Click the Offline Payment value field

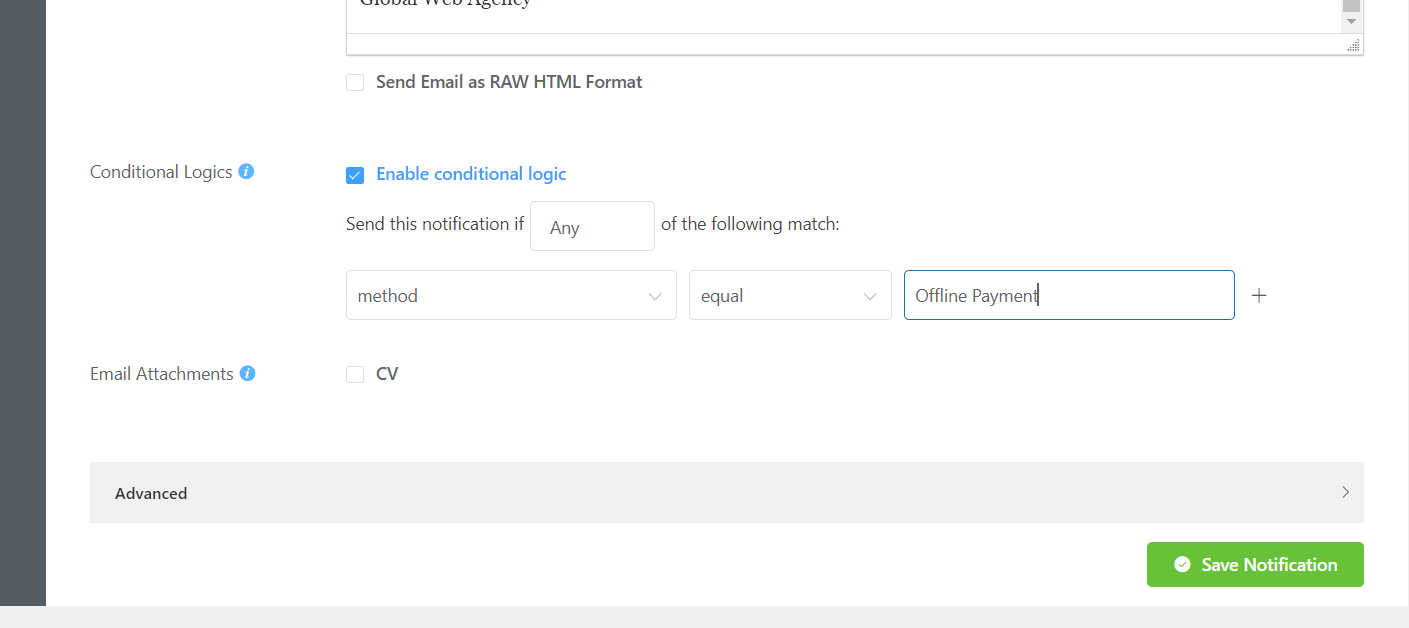pyautogui.click(x=1068, y=295)
